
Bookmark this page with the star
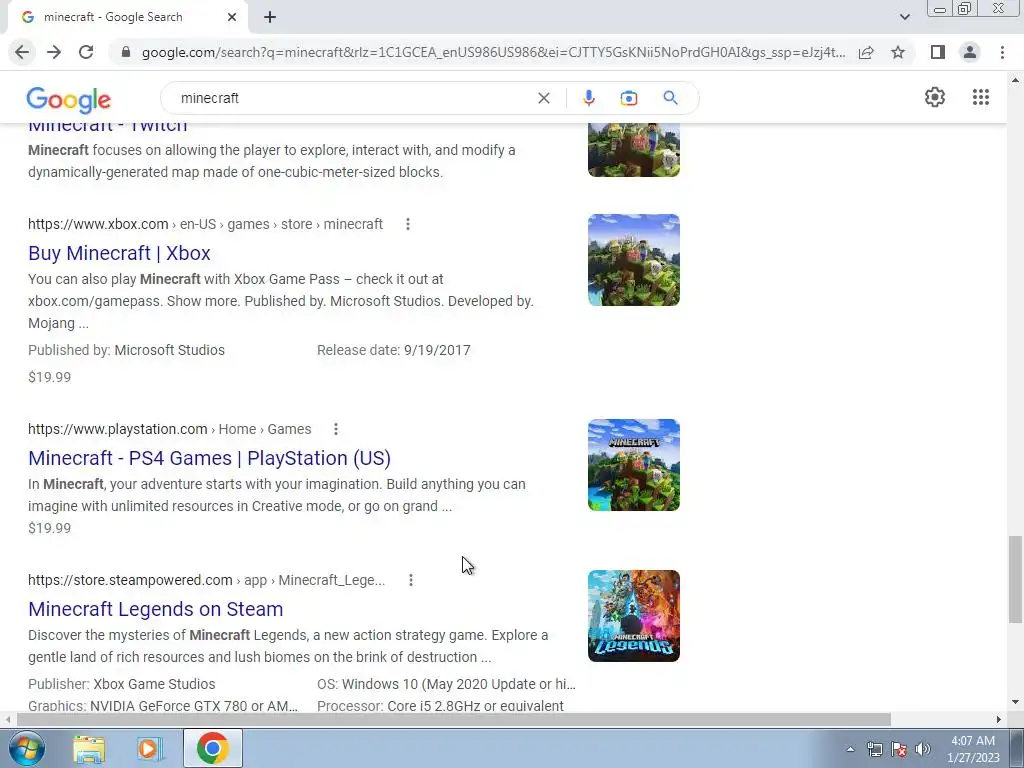(x=898, y=52)
